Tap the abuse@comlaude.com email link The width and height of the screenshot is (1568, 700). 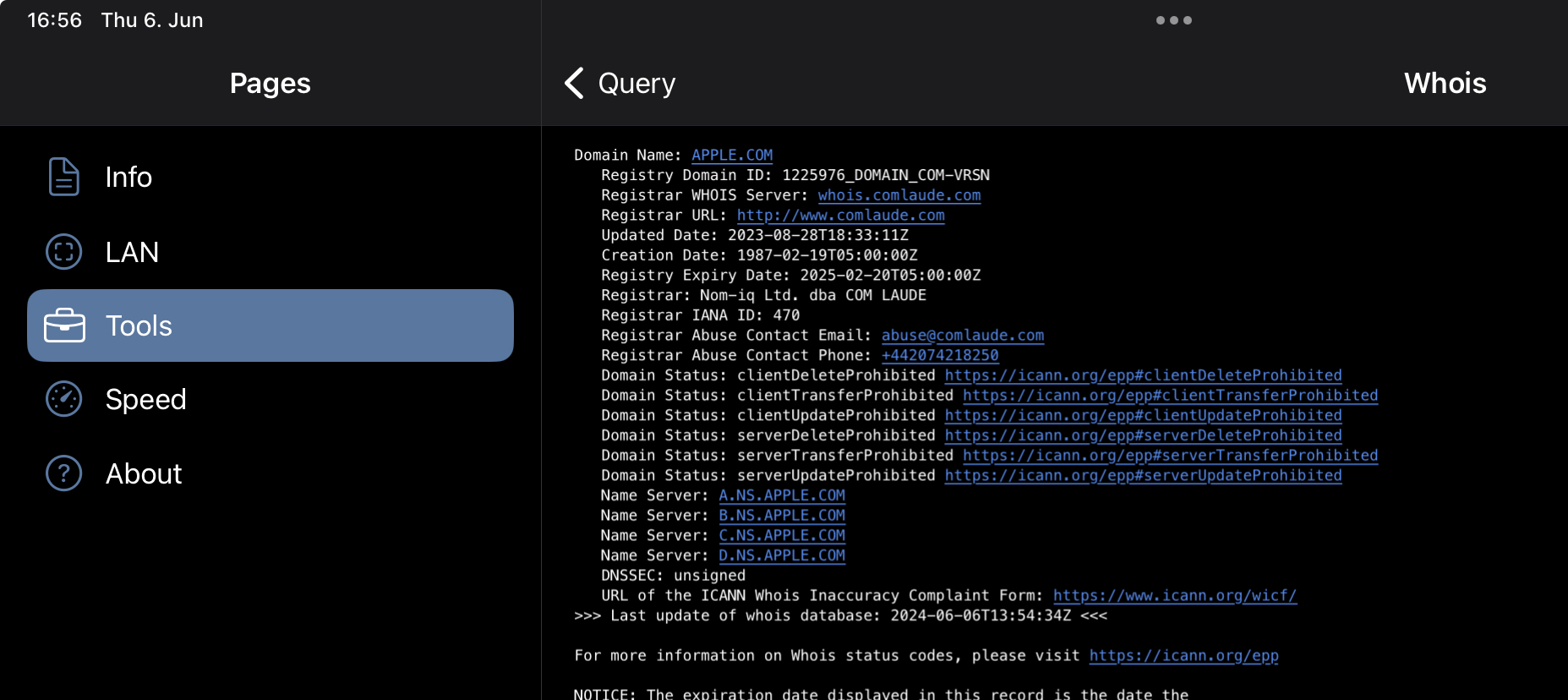pyautogui.click(x=963, y=336)
